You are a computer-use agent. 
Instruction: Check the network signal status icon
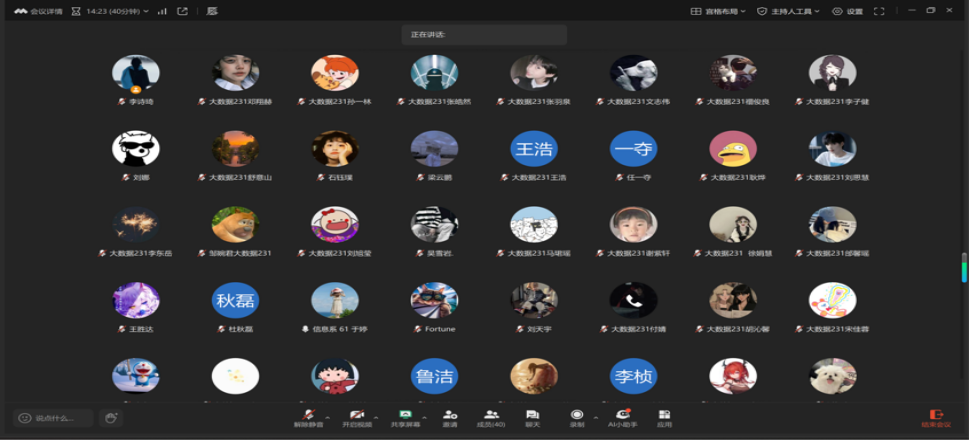pyautogui.click(x=162, y=11)
